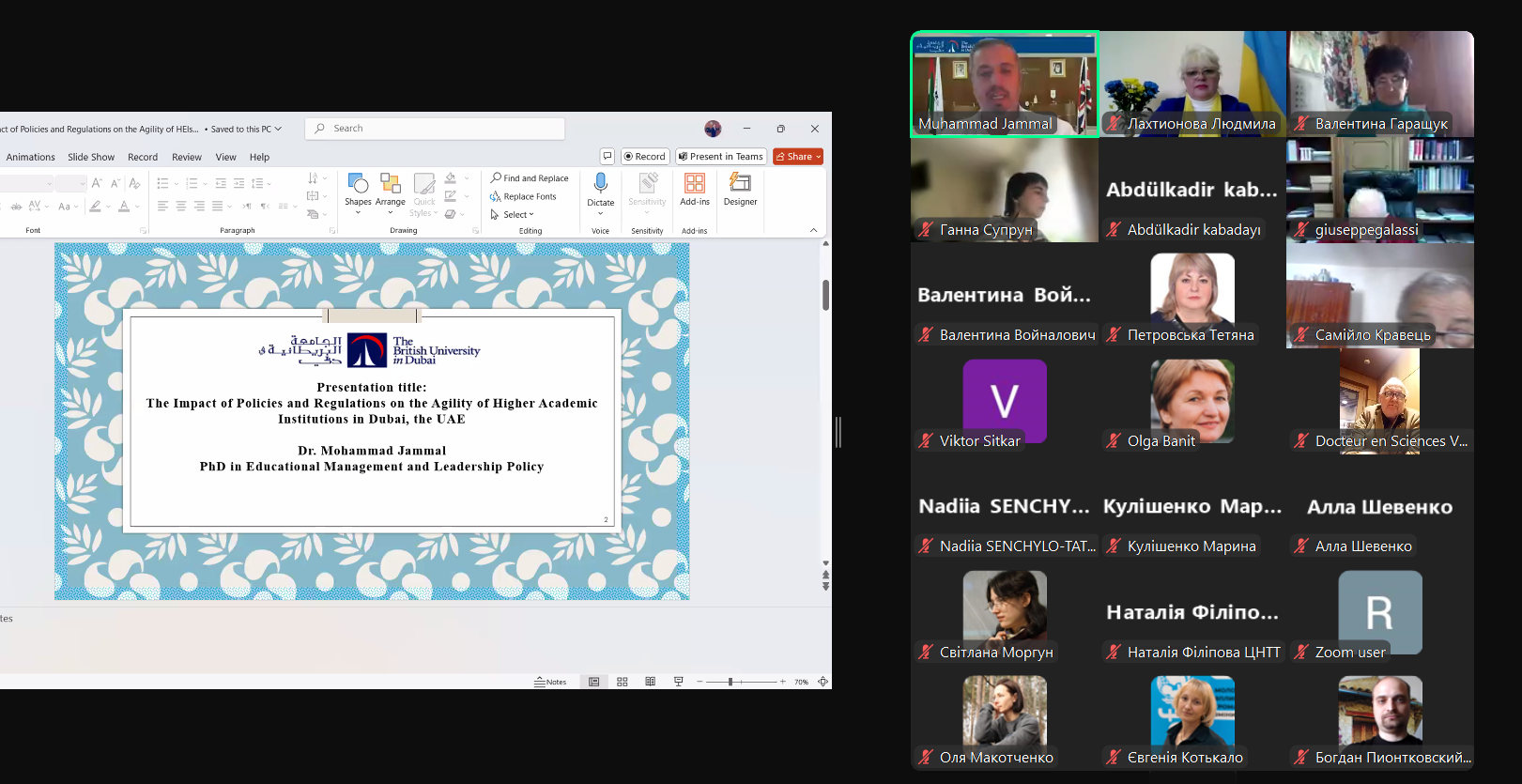The height and width of the screenshot is (784, 1522).
Task: Open the comments pane icon
Action: coord(607,157)
